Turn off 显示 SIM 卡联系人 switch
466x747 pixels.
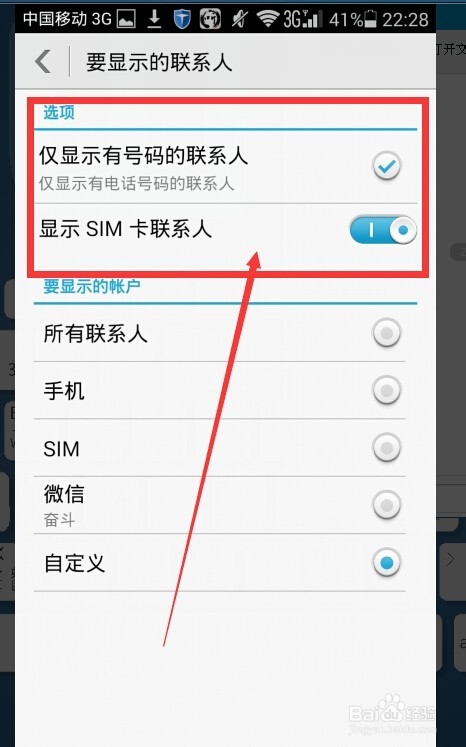383,230
